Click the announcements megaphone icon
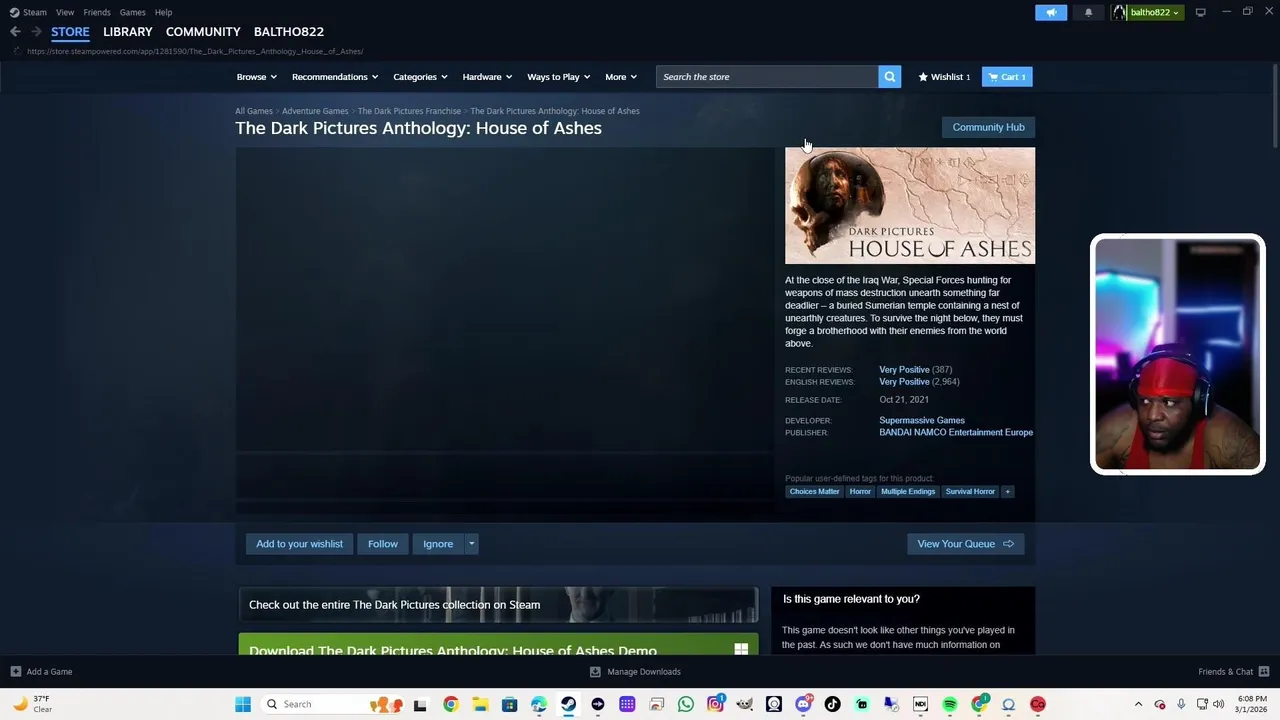The width and height of the screenshot is (1280, 720). pos(1051,12)
